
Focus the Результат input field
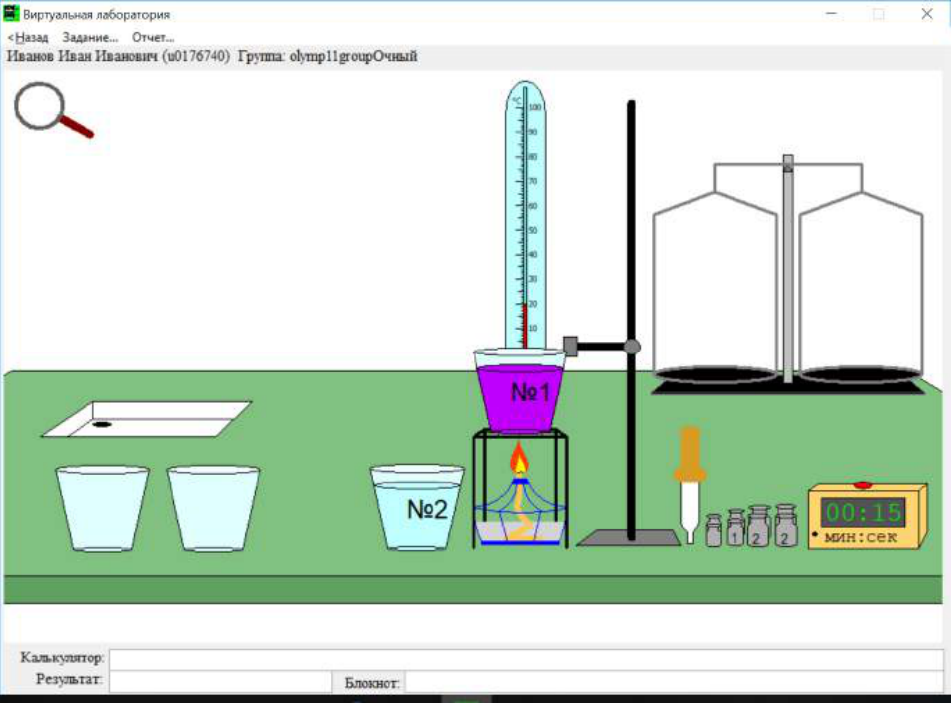220,681
